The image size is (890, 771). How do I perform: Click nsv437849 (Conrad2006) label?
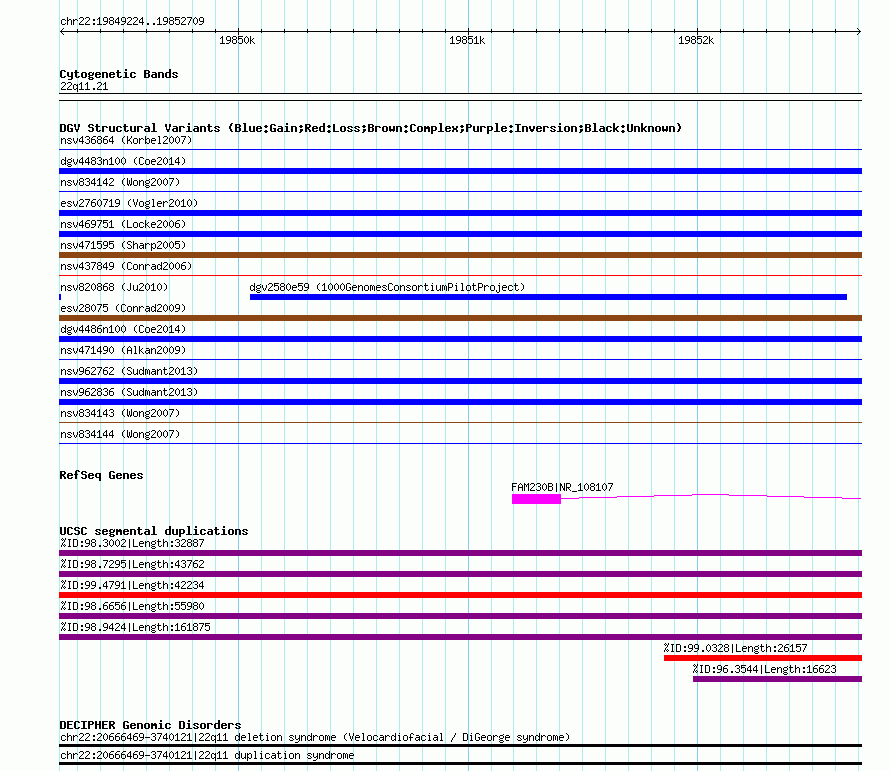click(126, 266)
